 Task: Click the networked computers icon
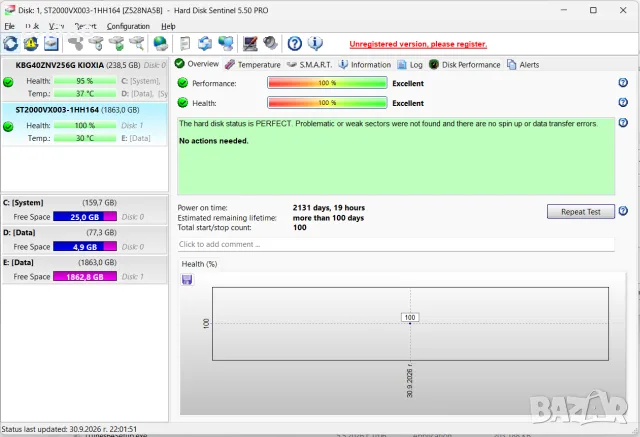tap(226, 43)
